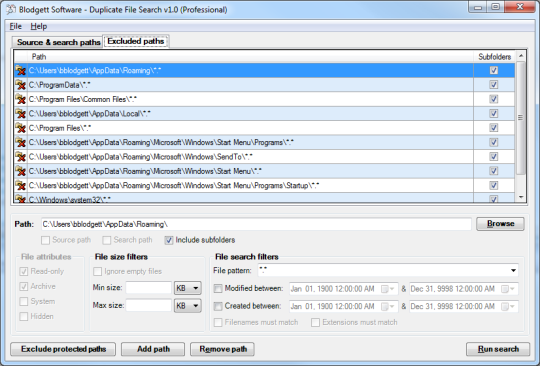Click the Remove path button

(222, 349)
